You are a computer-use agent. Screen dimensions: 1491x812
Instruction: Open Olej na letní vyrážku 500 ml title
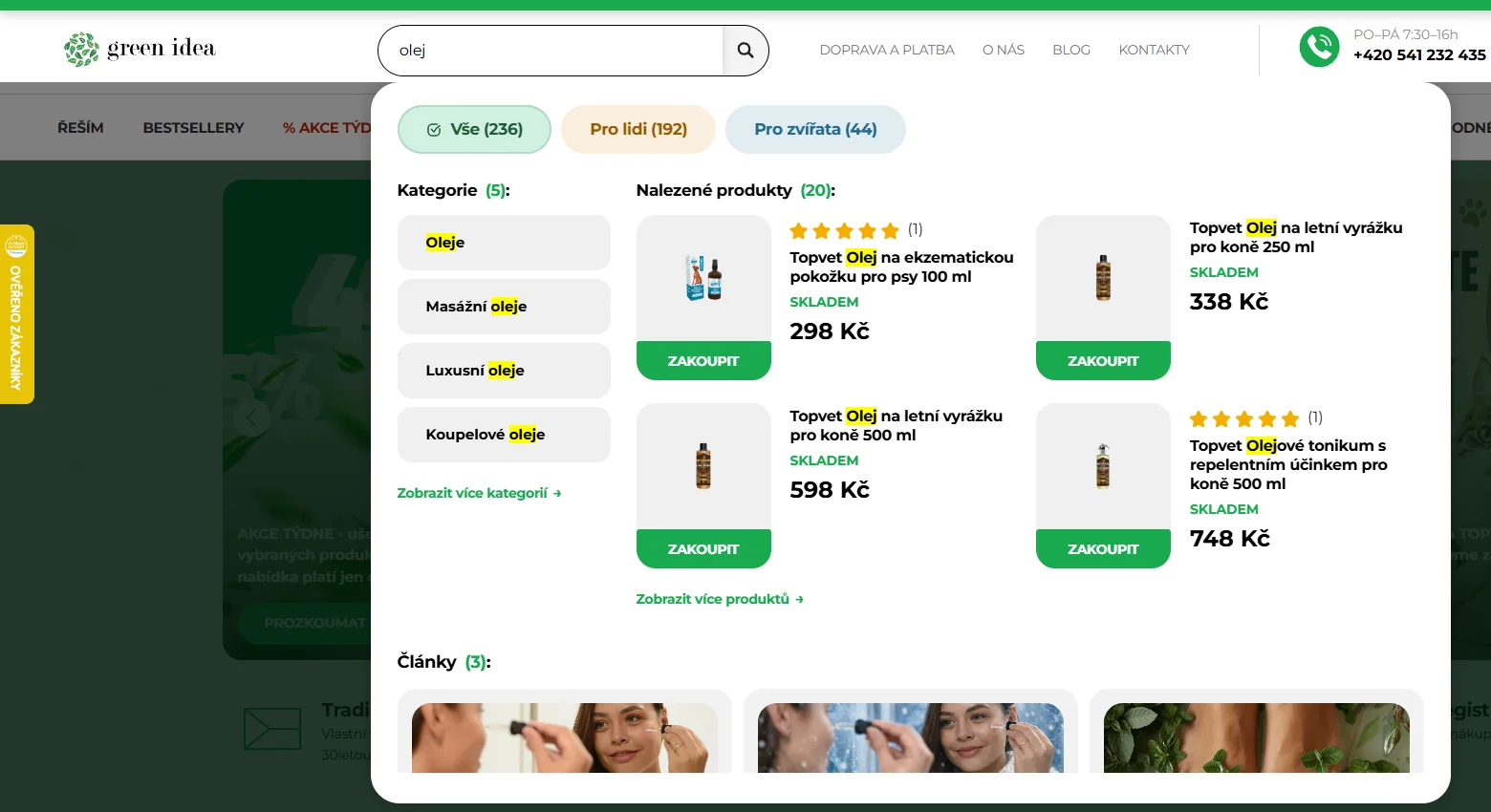click(x=896, y=425)
